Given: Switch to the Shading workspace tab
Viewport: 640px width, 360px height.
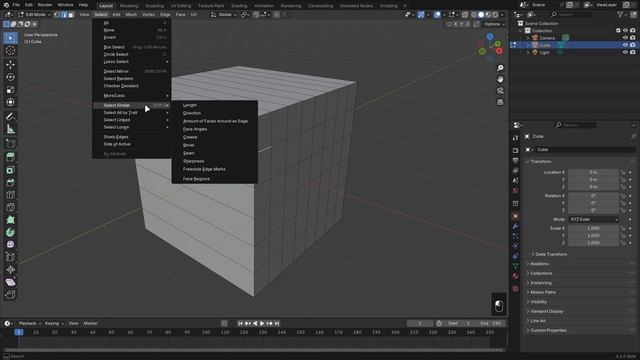Looking at the screenshot, I should pyautogui.click(x=239, y=6).
